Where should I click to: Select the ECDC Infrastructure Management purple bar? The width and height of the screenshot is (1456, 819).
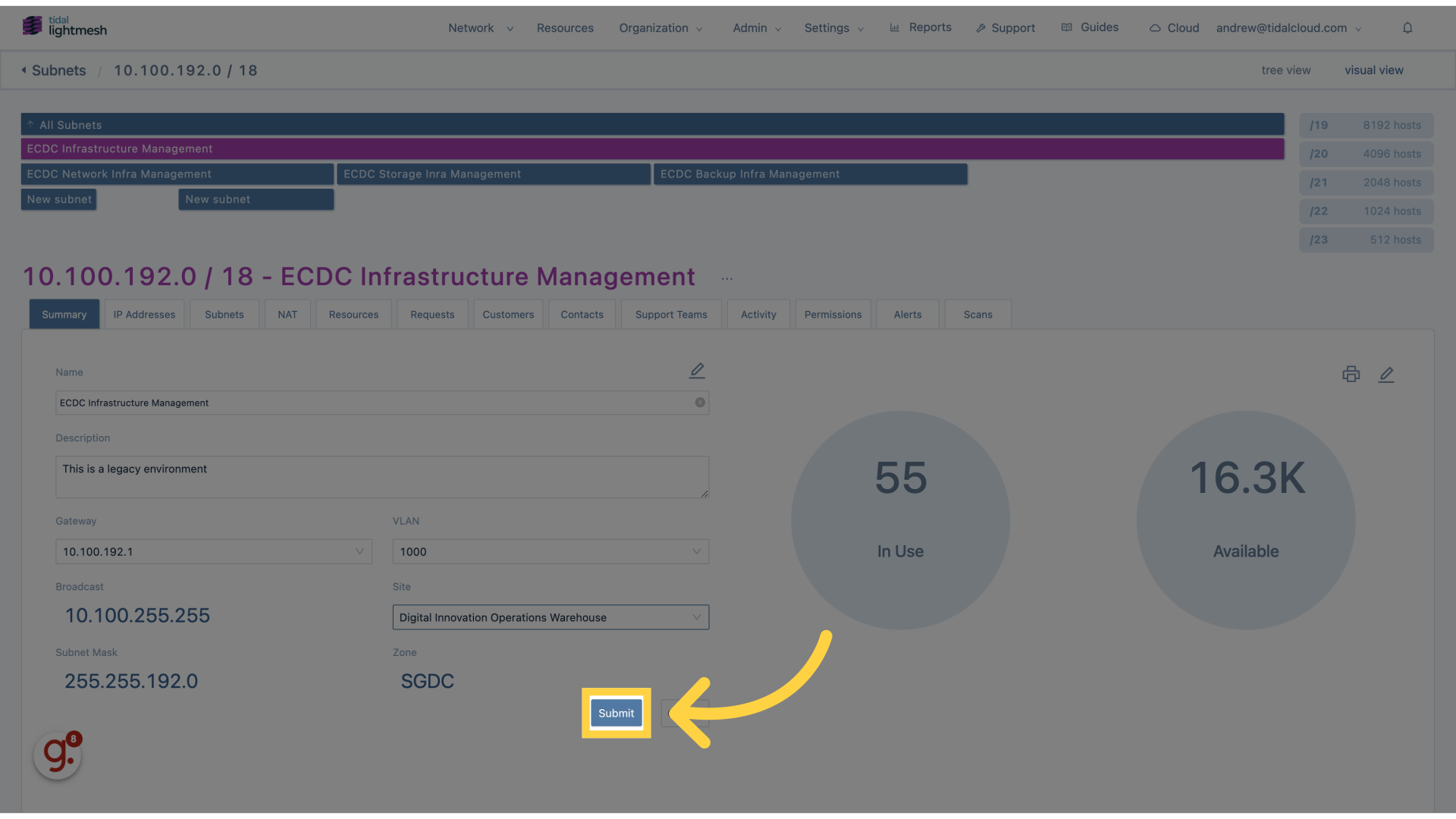652,149
